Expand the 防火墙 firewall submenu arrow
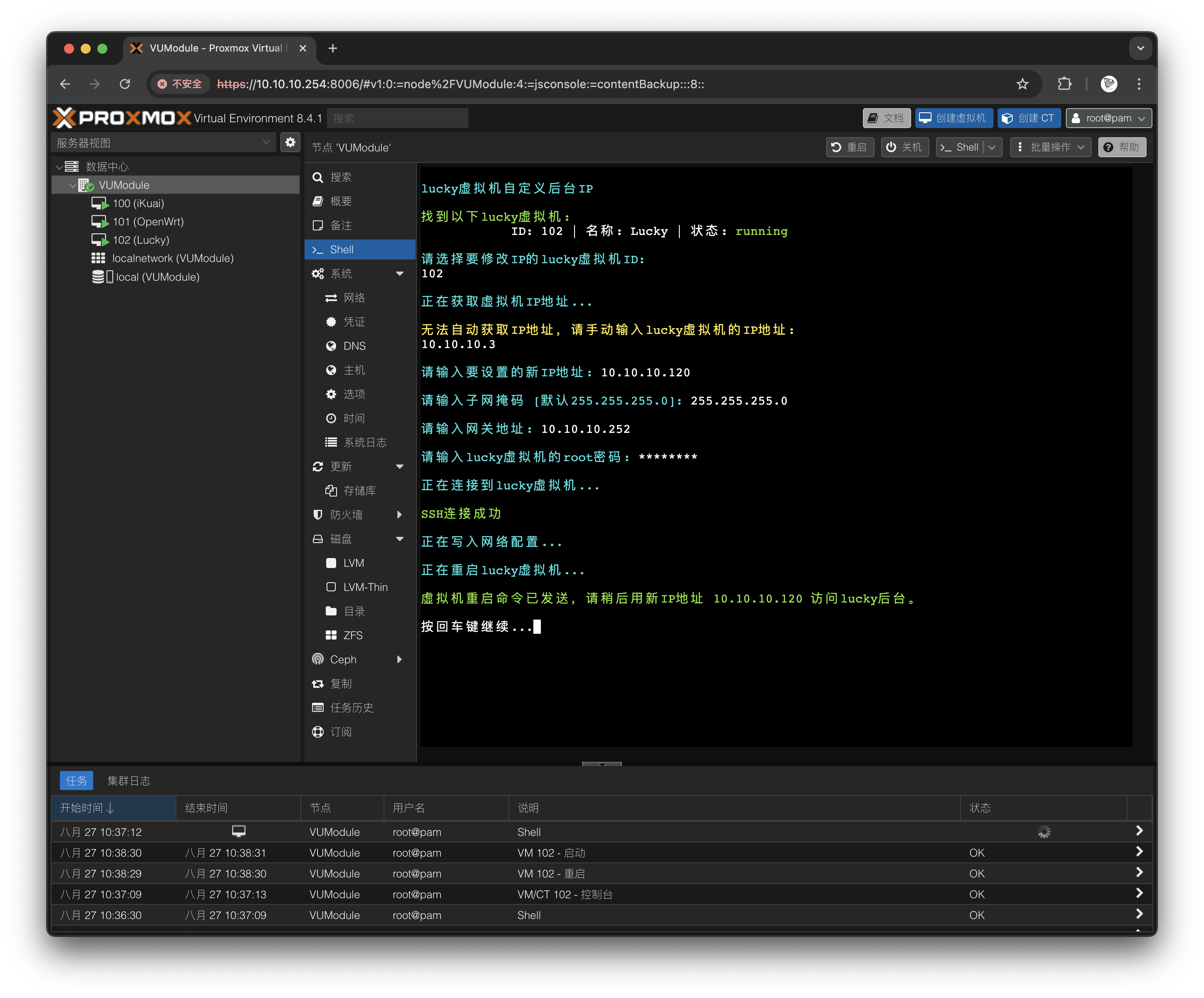 click(x=400, y=515)
